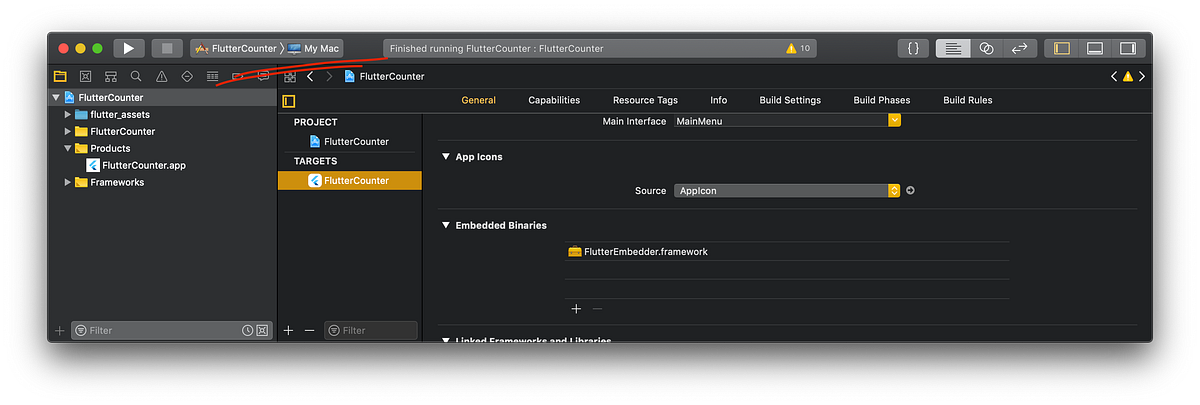The height and width of the screenshot is (405, 1200).
Task: Add an embedded binary
Action: point(576,309)
